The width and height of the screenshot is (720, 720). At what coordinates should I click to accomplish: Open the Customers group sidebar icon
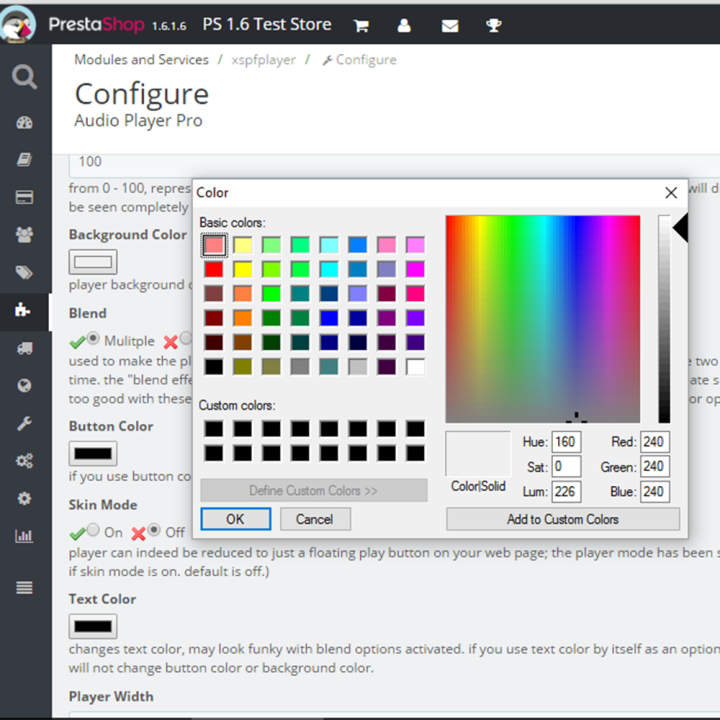pos(24,235)
